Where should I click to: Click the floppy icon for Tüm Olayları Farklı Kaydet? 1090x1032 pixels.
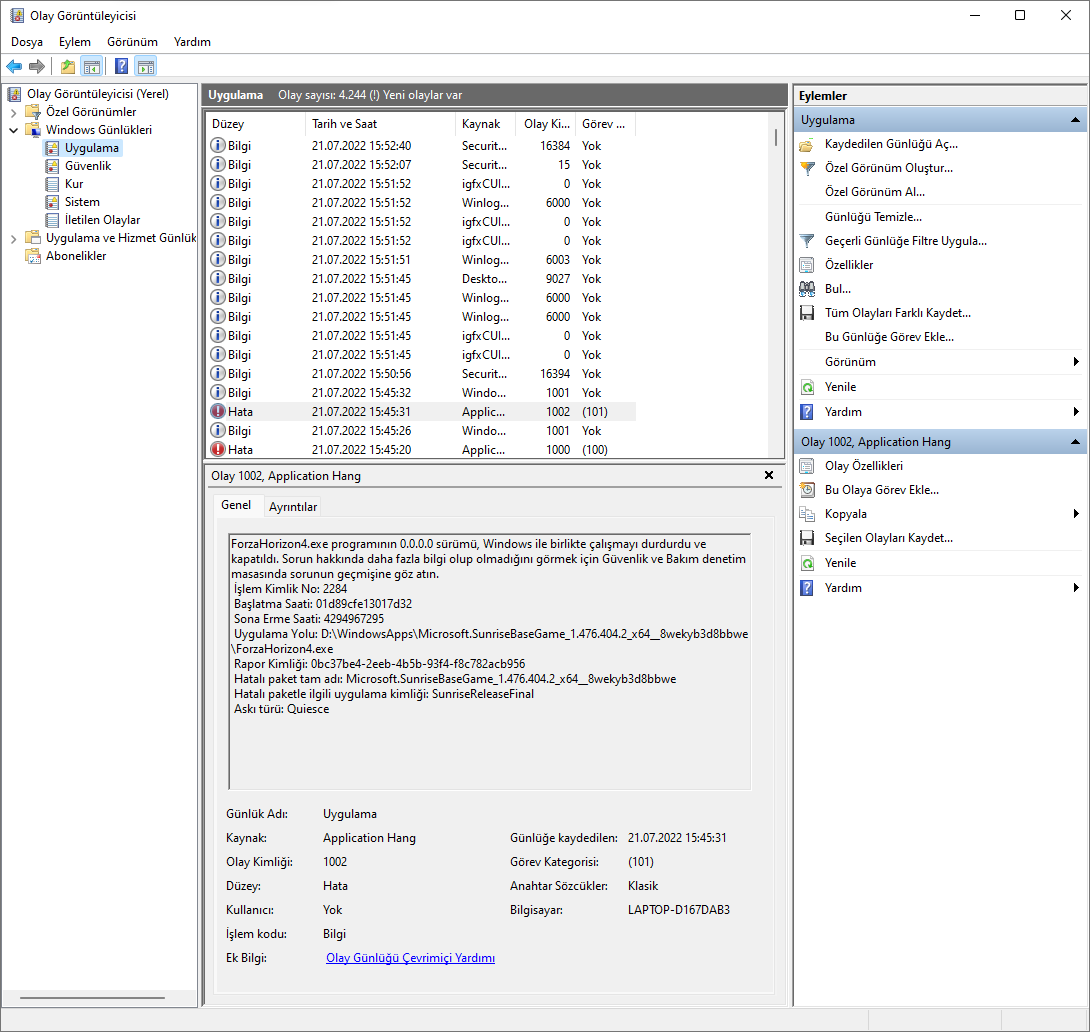pos(807,313)
